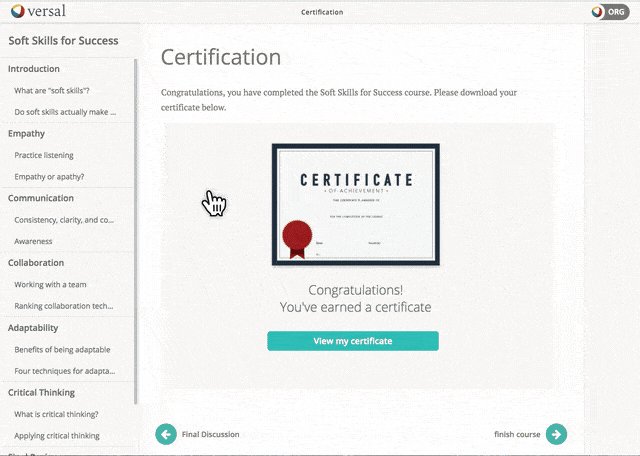
Task: Open Ranking collaboration tech lesson
Action: coord(64,306)
